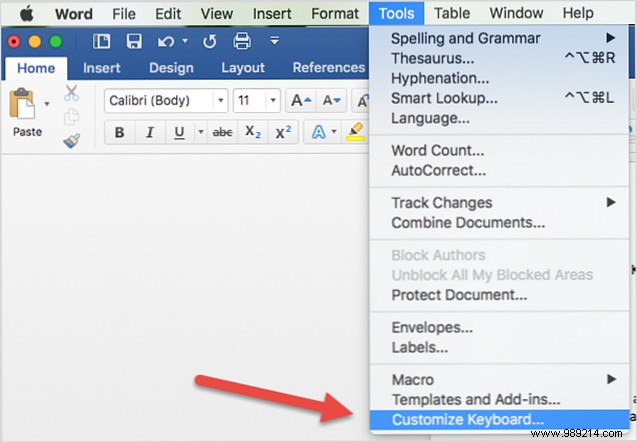Image resolution: width=637 pixels, height=442 pixels.
Task: Choose Protect Document... menu item
Action: 500,295
